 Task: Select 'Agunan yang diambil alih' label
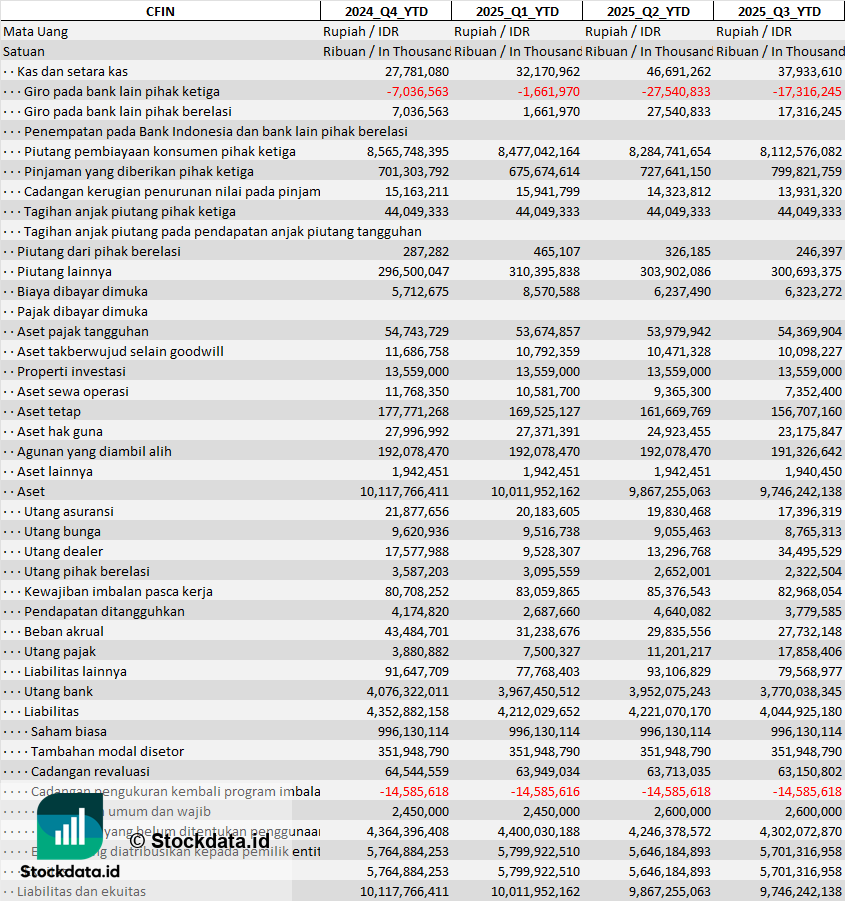coord(94,452)
